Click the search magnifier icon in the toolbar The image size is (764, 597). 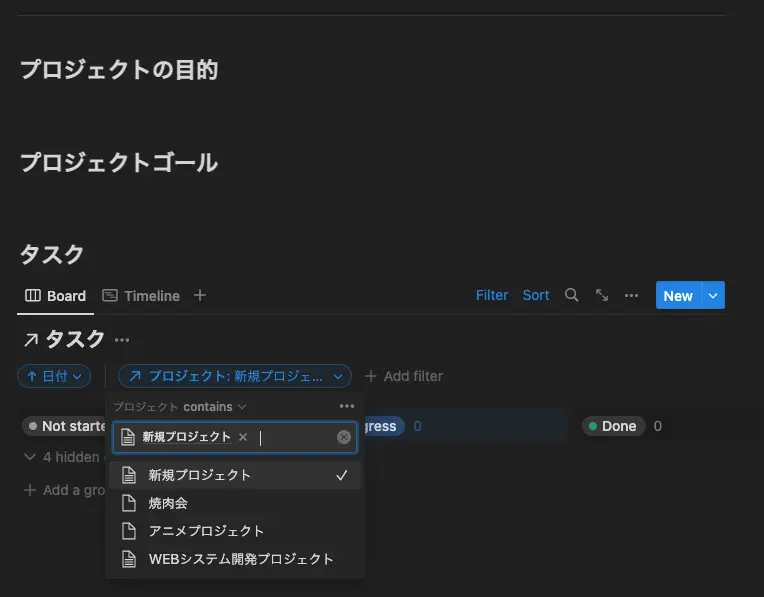click(571, 296)
